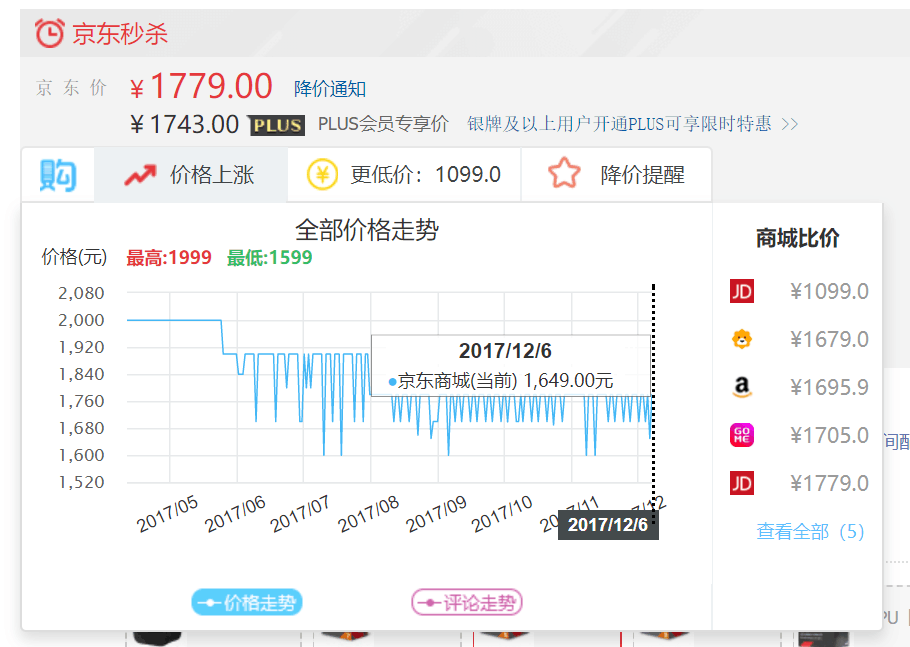Click the JD logo beside ¥1099.0

tap(742, 291)
